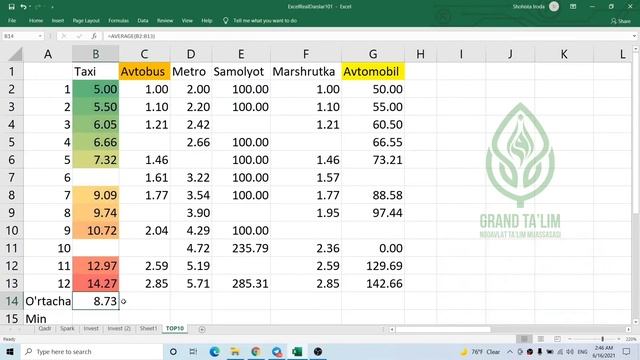Click the zoom slider handle
The width and height of the screenshot is (640, 360).
point(602,339)
